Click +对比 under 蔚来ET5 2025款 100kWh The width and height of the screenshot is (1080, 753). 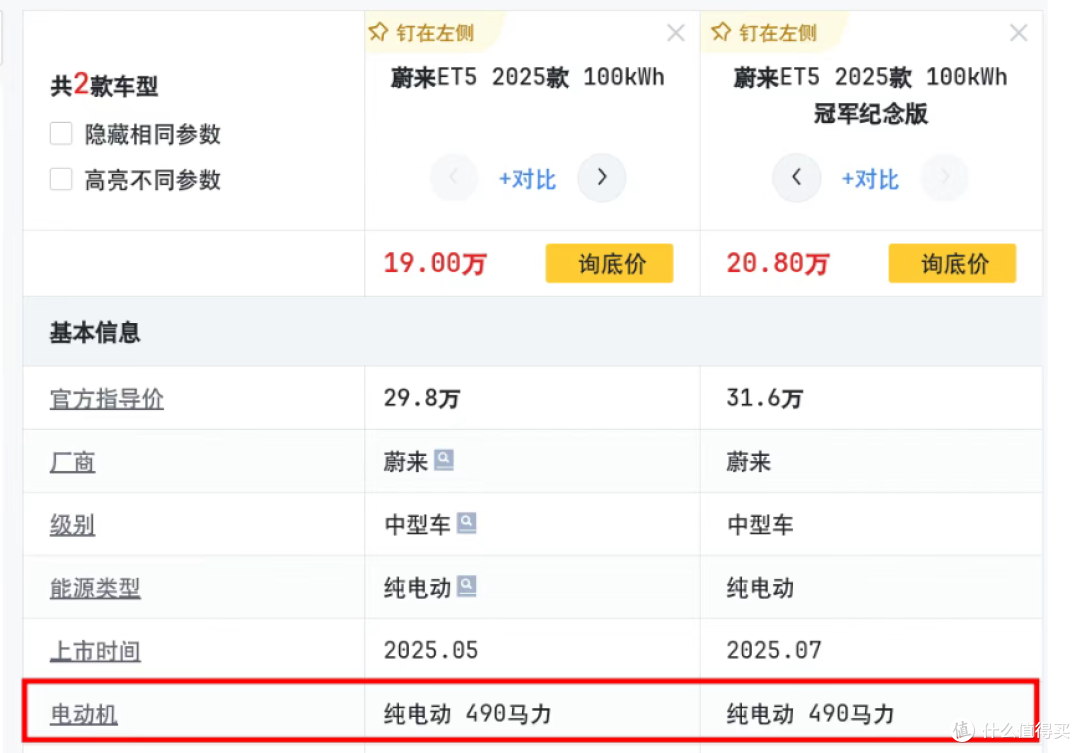click(527, 179)
